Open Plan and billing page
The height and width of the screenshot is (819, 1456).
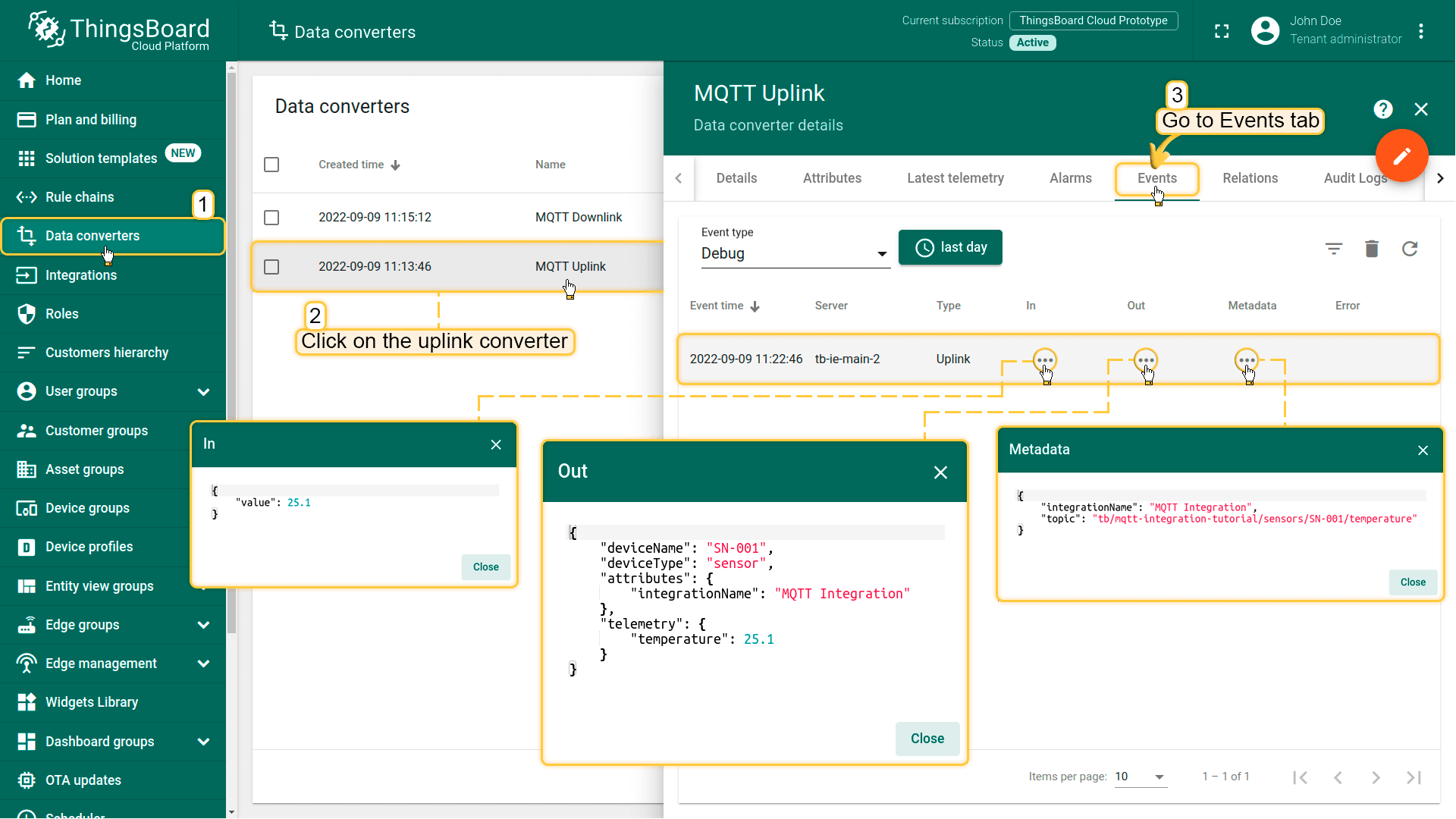coord(113,120)
